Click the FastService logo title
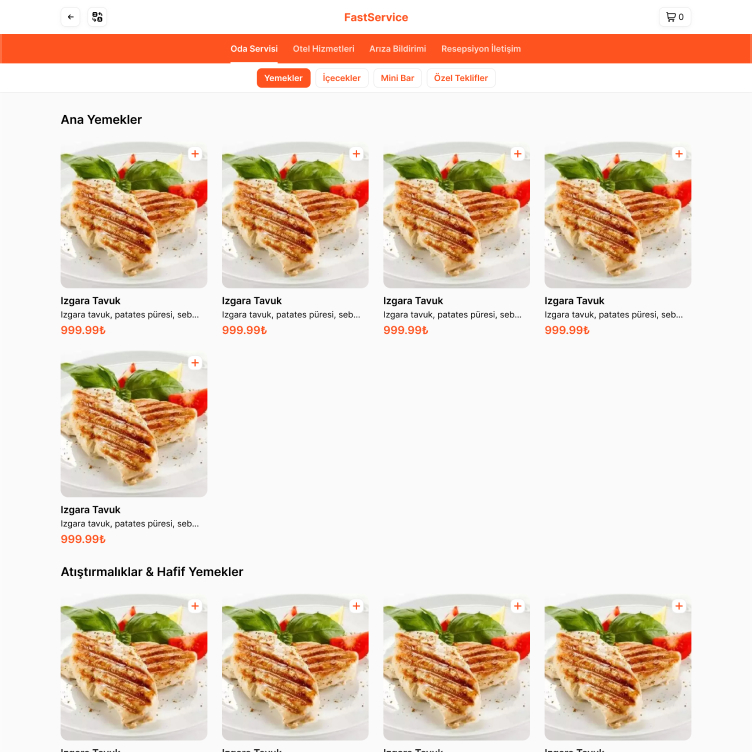Viewport: 752px width, 752px height. coord(376,17)
